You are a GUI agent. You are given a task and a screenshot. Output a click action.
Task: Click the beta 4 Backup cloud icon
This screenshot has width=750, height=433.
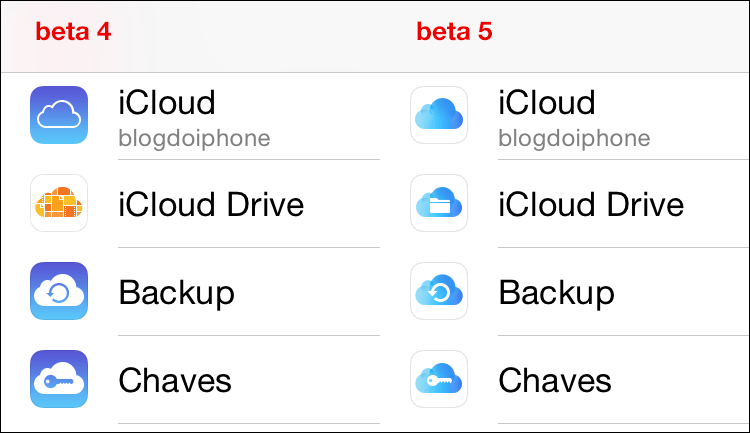(59, 291)
